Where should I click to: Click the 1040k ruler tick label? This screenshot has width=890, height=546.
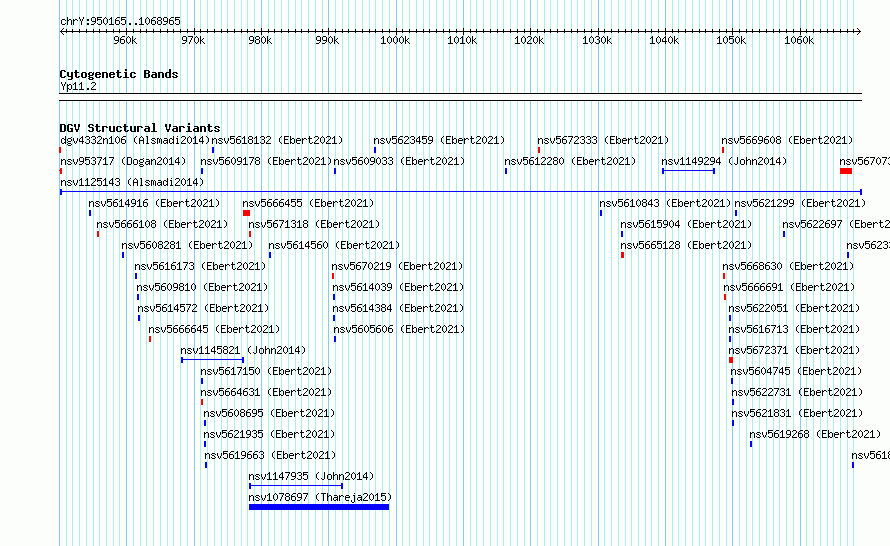pyautogui.click(x=664, y=40)
